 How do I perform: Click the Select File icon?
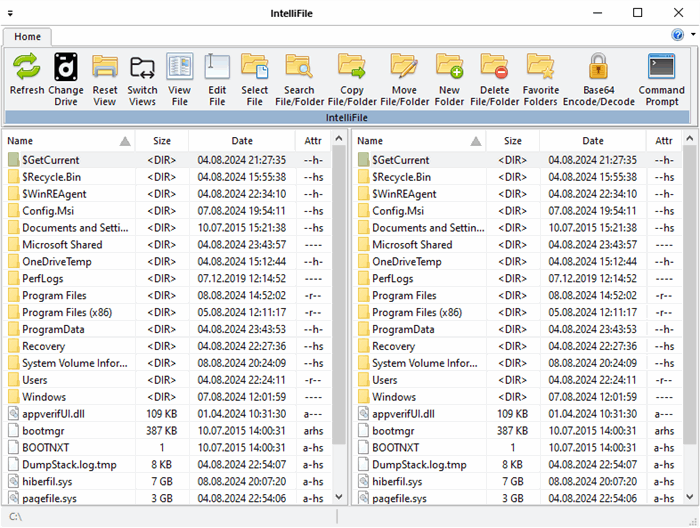[254, 67]
